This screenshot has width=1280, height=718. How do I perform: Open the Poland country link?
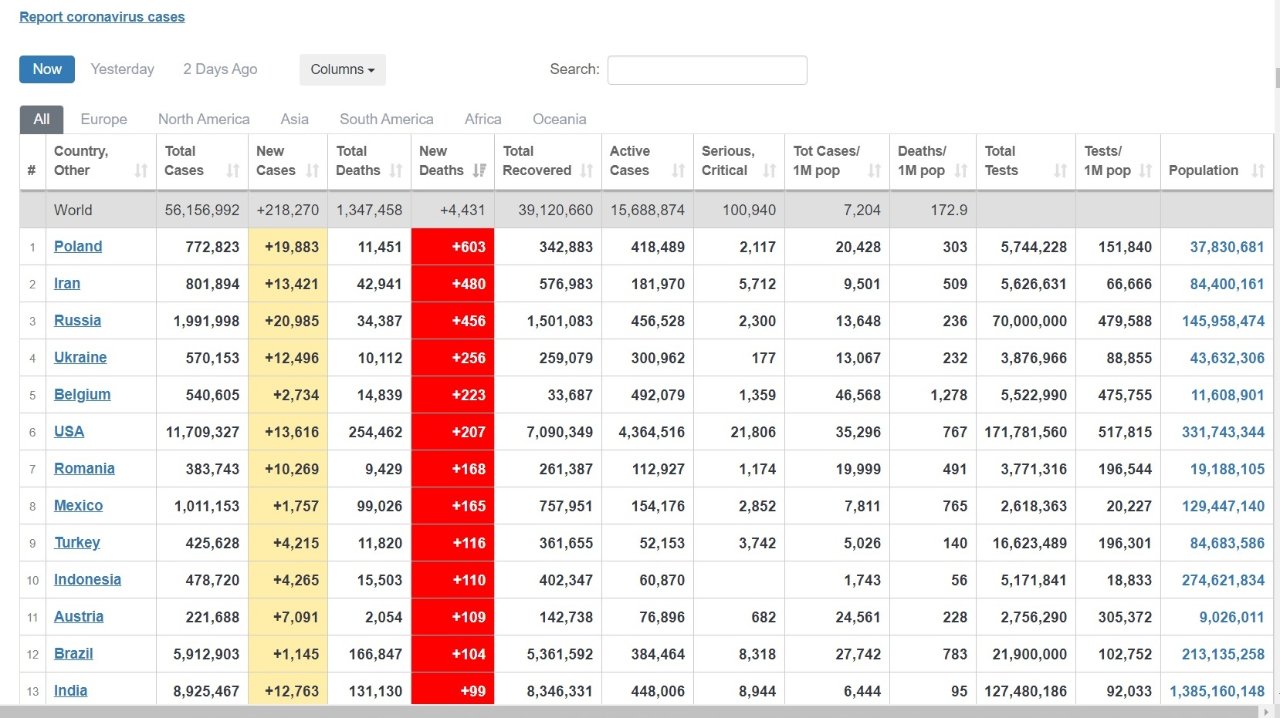tap(78, 247)
